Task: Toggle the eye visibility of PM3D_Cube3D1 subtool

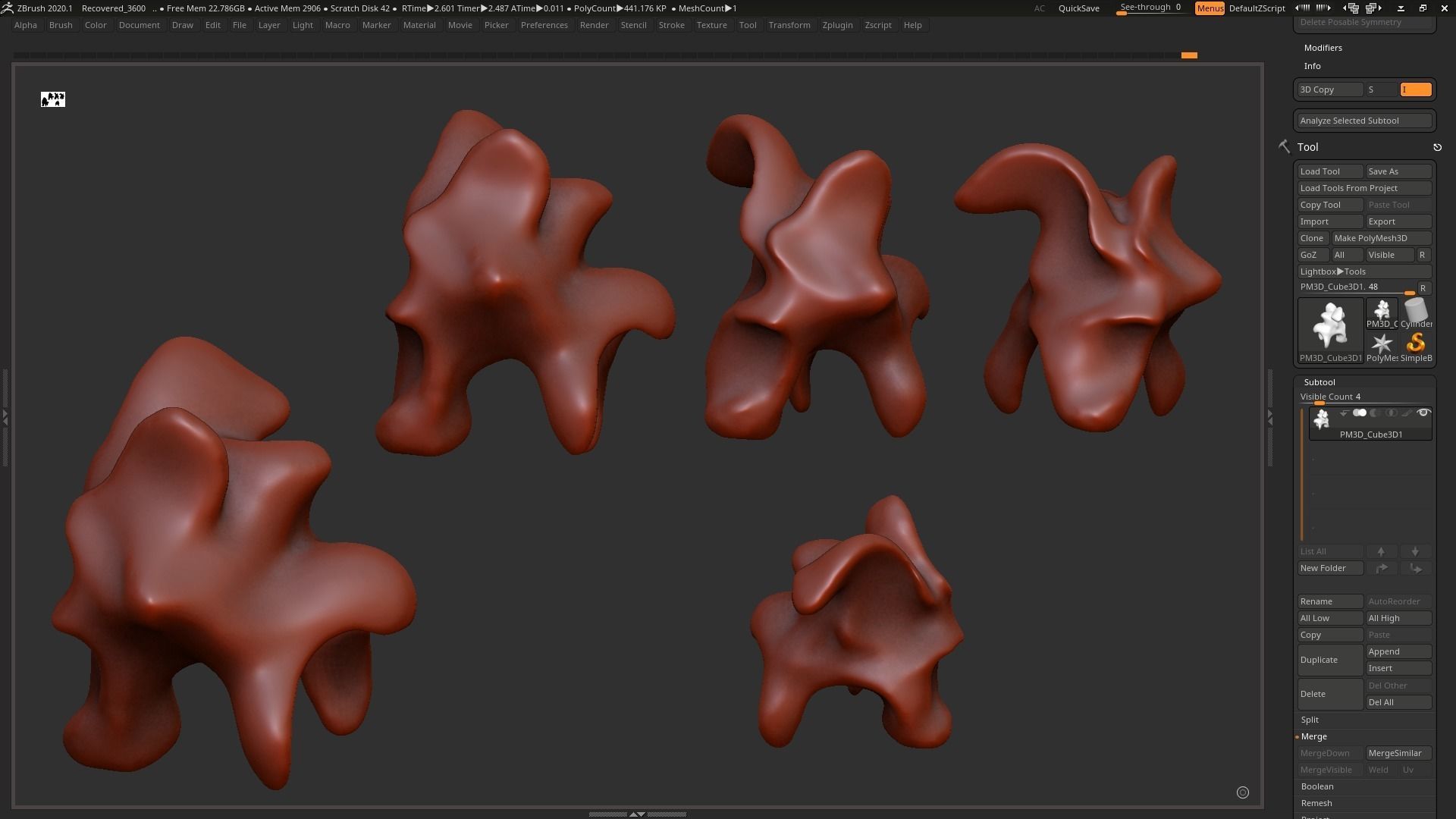Action: pyautogui.click(x=1423, y=413)
